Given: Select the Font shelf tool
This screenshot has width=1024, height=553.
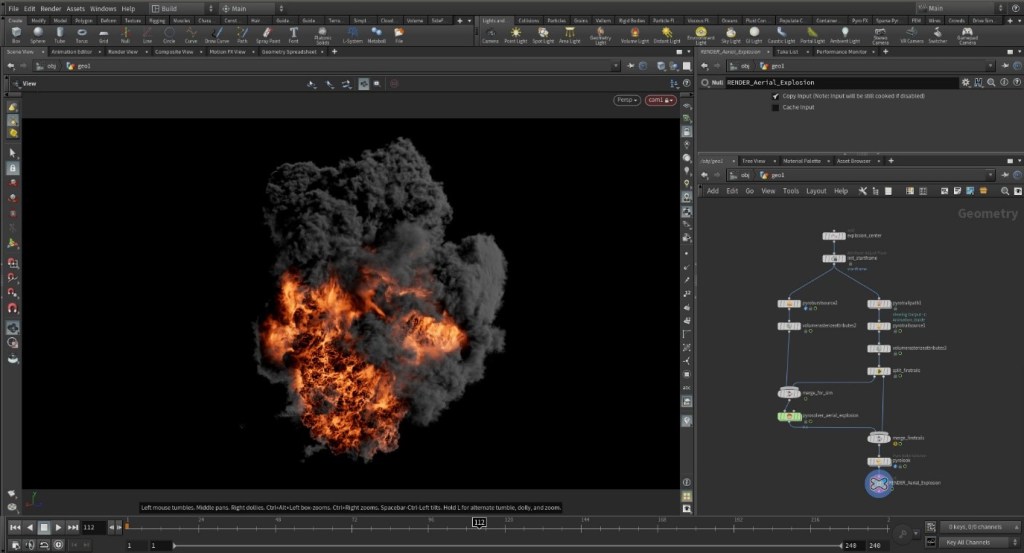Looking at the screenshot, I should pos(293,35).
